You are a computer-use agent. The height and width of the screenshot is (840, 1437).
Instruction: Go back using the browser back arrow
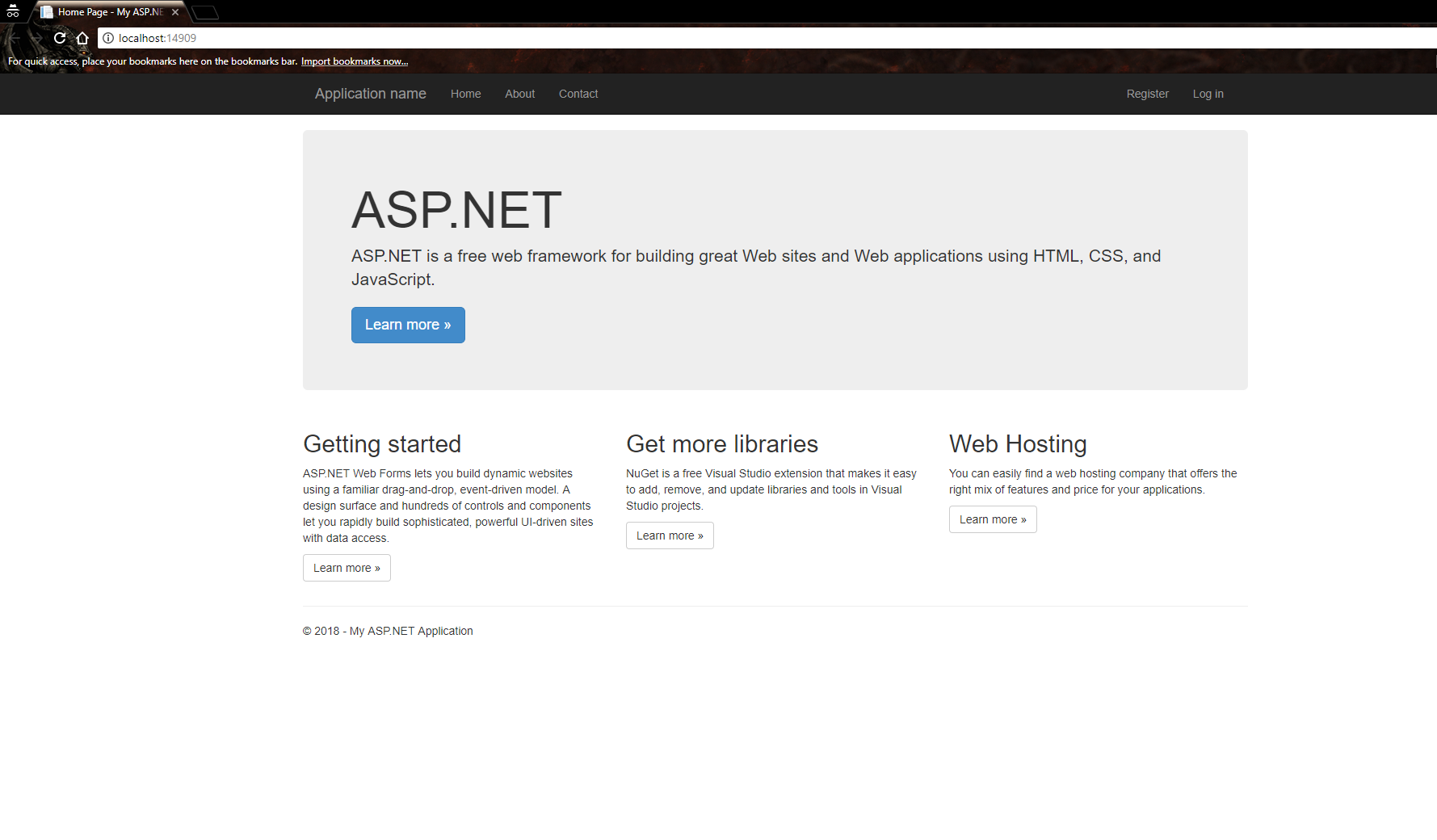15,38
